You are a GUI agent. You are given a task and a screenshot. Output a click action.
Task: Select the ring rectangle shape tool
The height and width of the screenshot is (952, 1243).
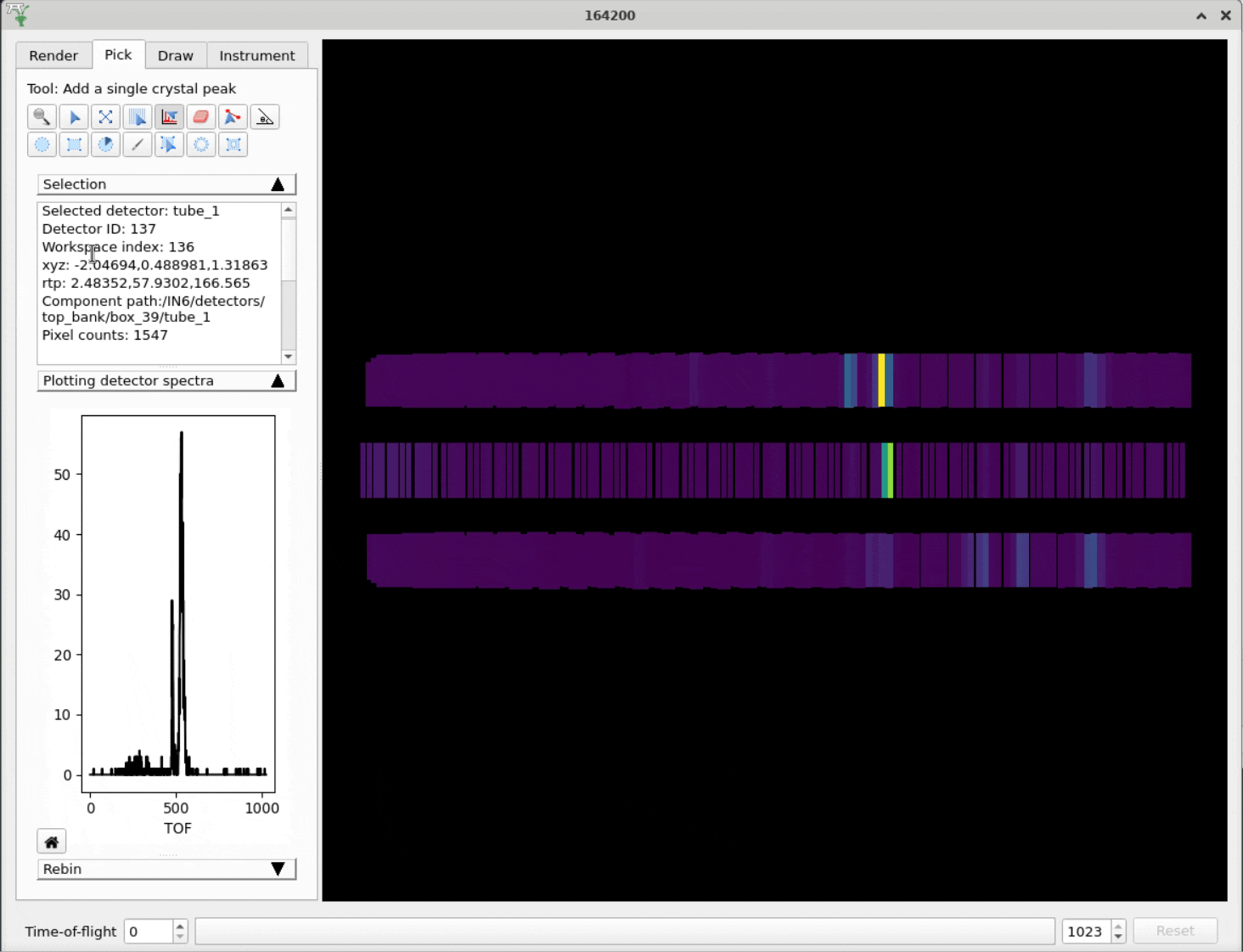click(x=233, y=145)
